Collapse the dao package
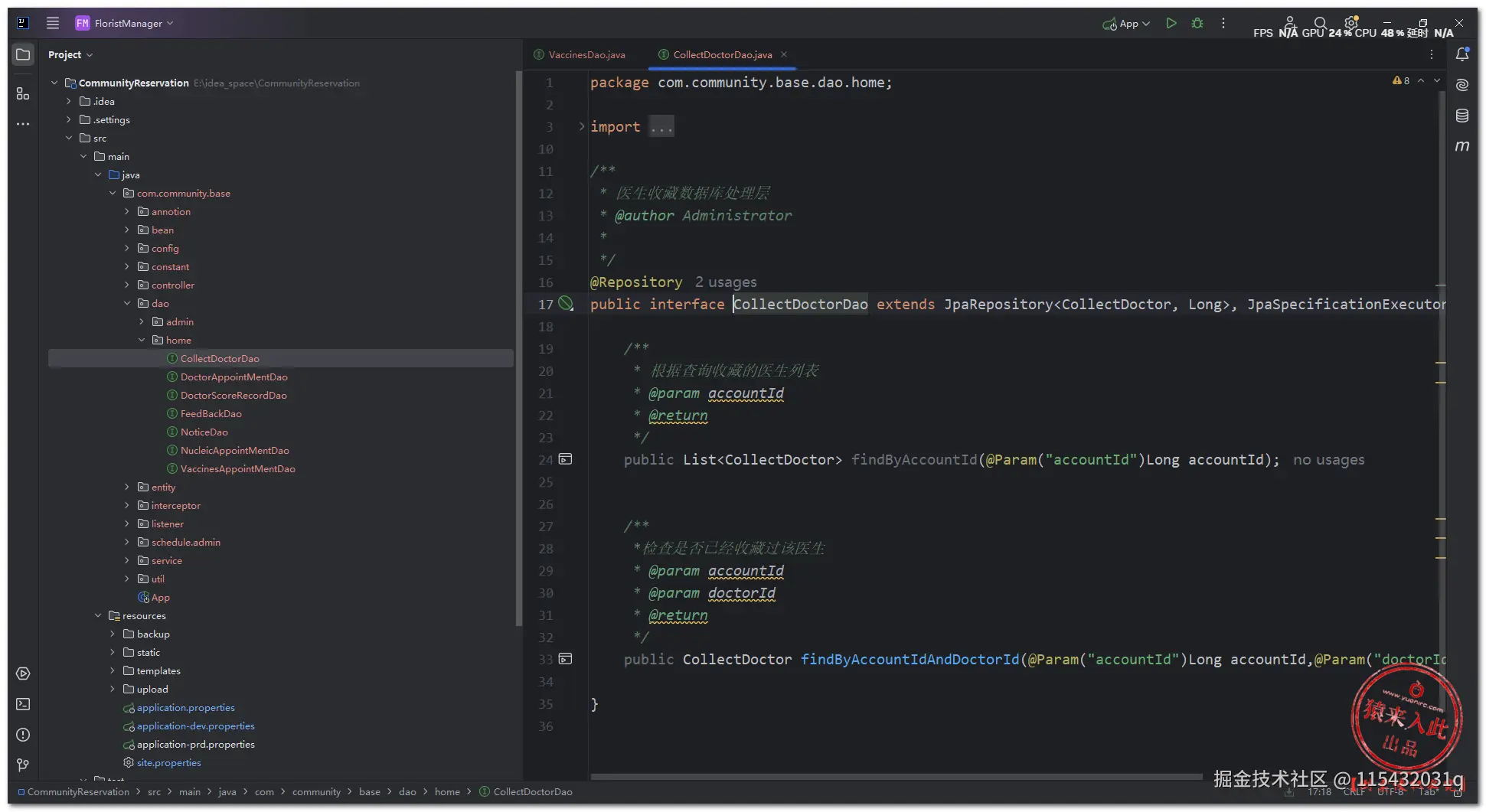This screenshot has width=1486, height=812. tap(127, 303)
